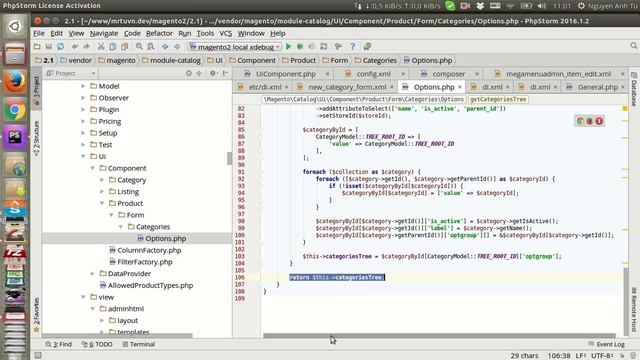Image resolution: width=640 pixels, height=360 pixels.
Task: Click scroll from source icon in Project panel
Action: [x=188, y=73]
